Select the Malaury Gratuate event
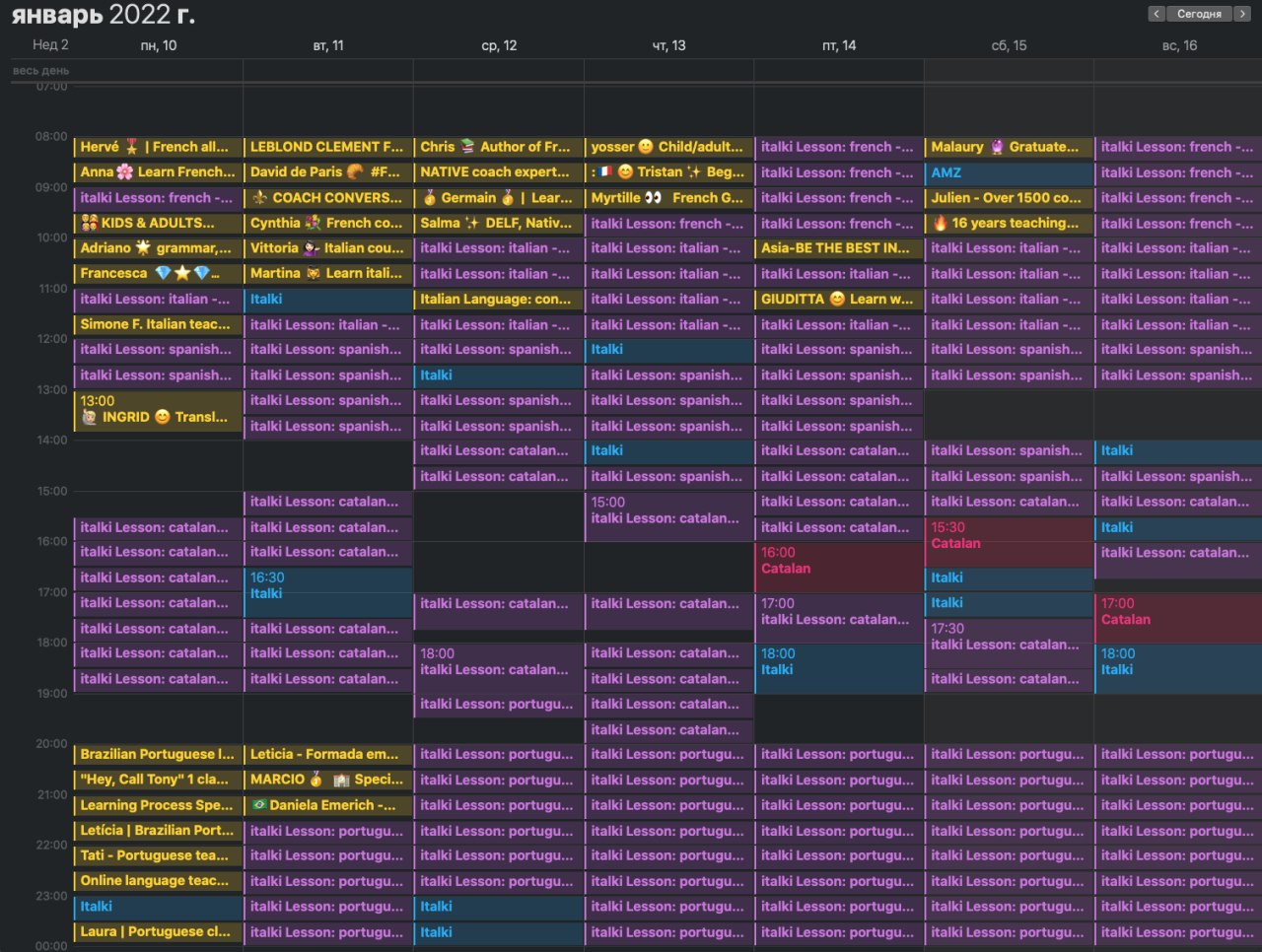1262x952 pixels. (x=1008, y=147)
